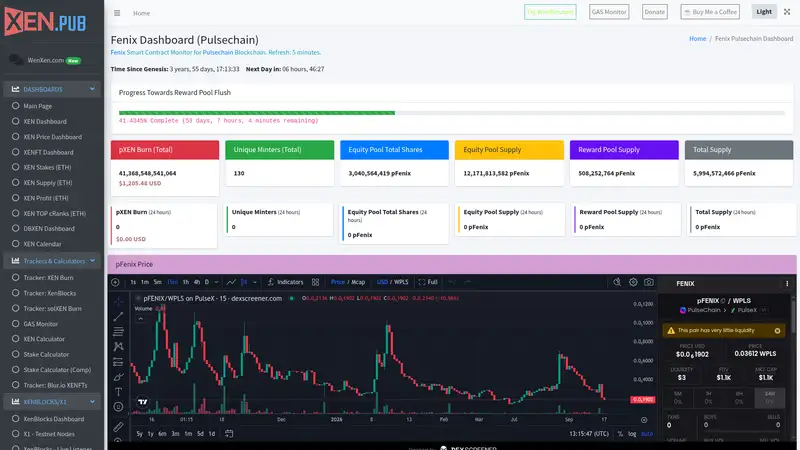This screenshot has height=450, width=800.
Task: Select the Fibonacci retracement tool
Action: pos(118,332)
